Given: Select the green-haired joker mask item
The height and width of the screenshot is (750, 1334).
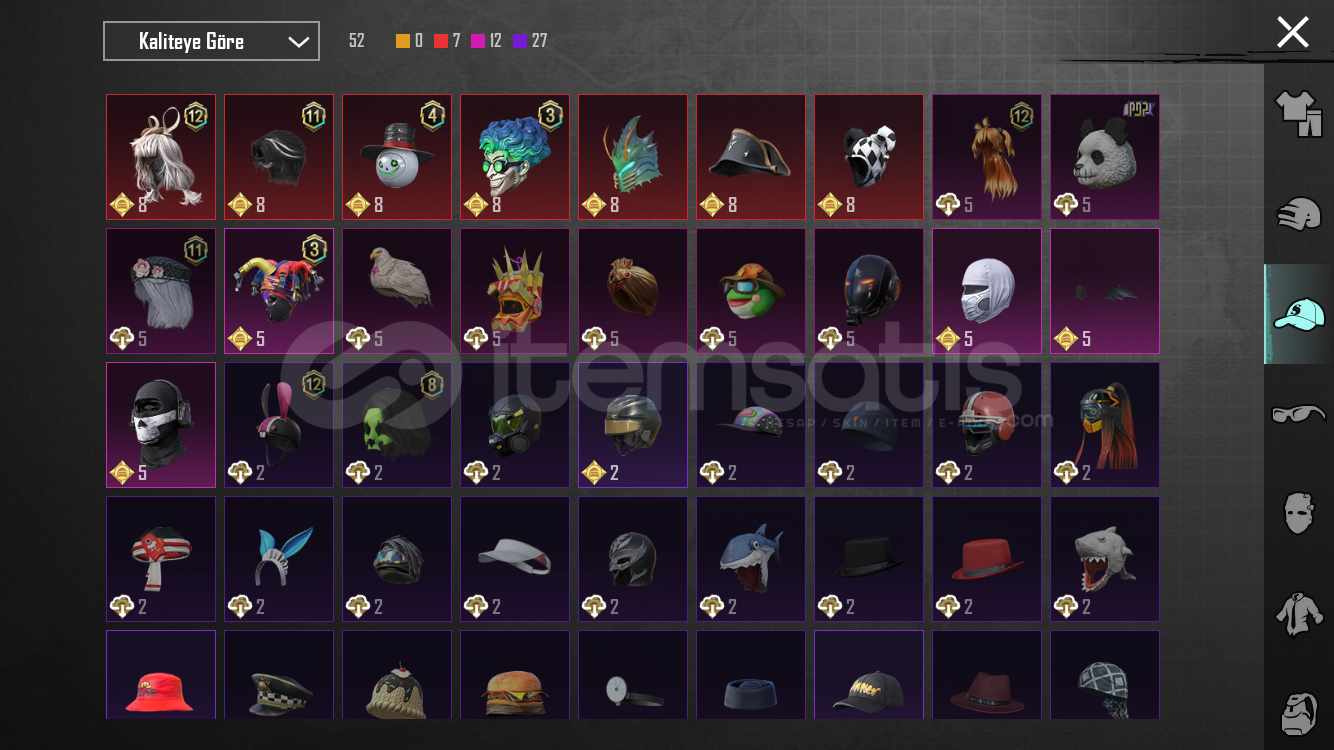Looking at the screenshot, I should (x=515, y=157).
